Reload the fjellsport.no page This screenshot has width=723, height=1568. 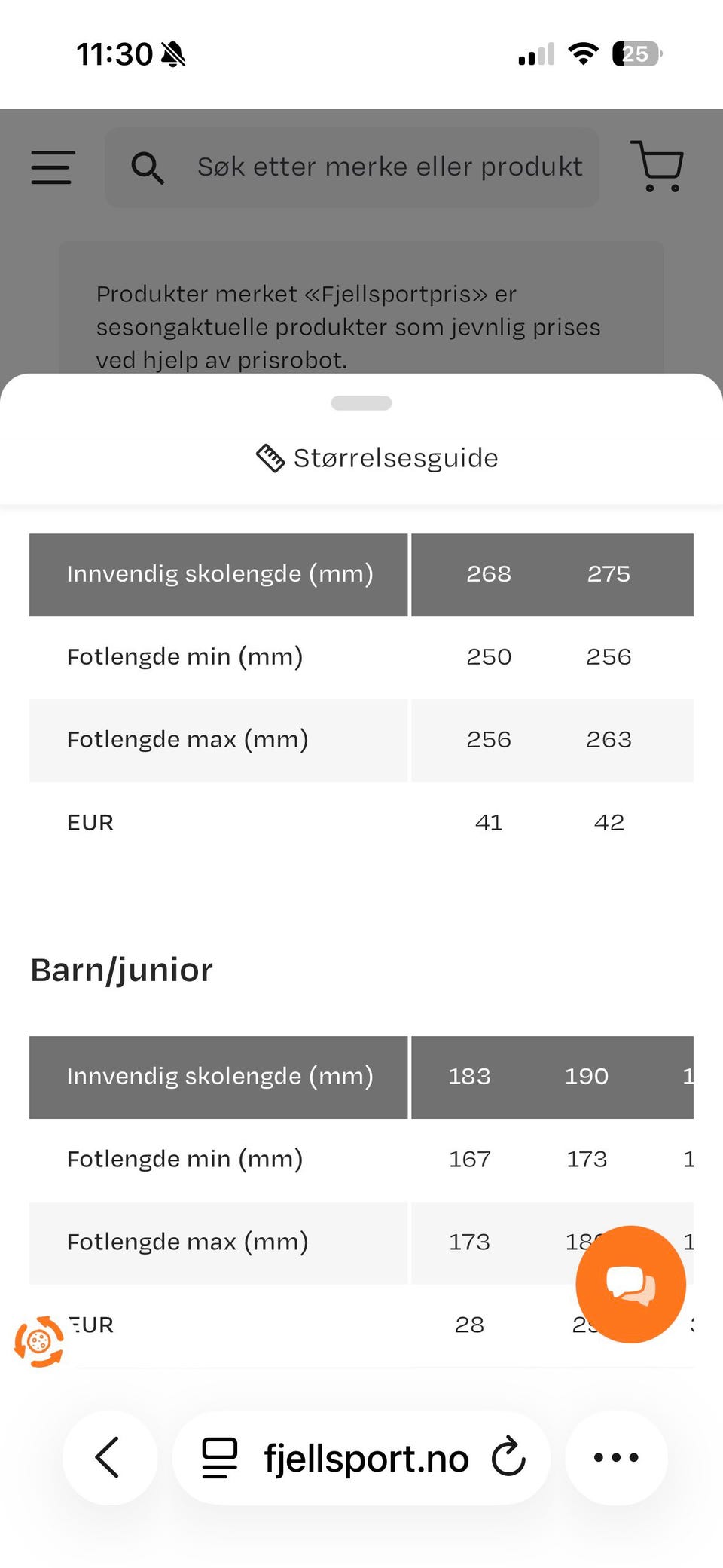click(508, 1457)
